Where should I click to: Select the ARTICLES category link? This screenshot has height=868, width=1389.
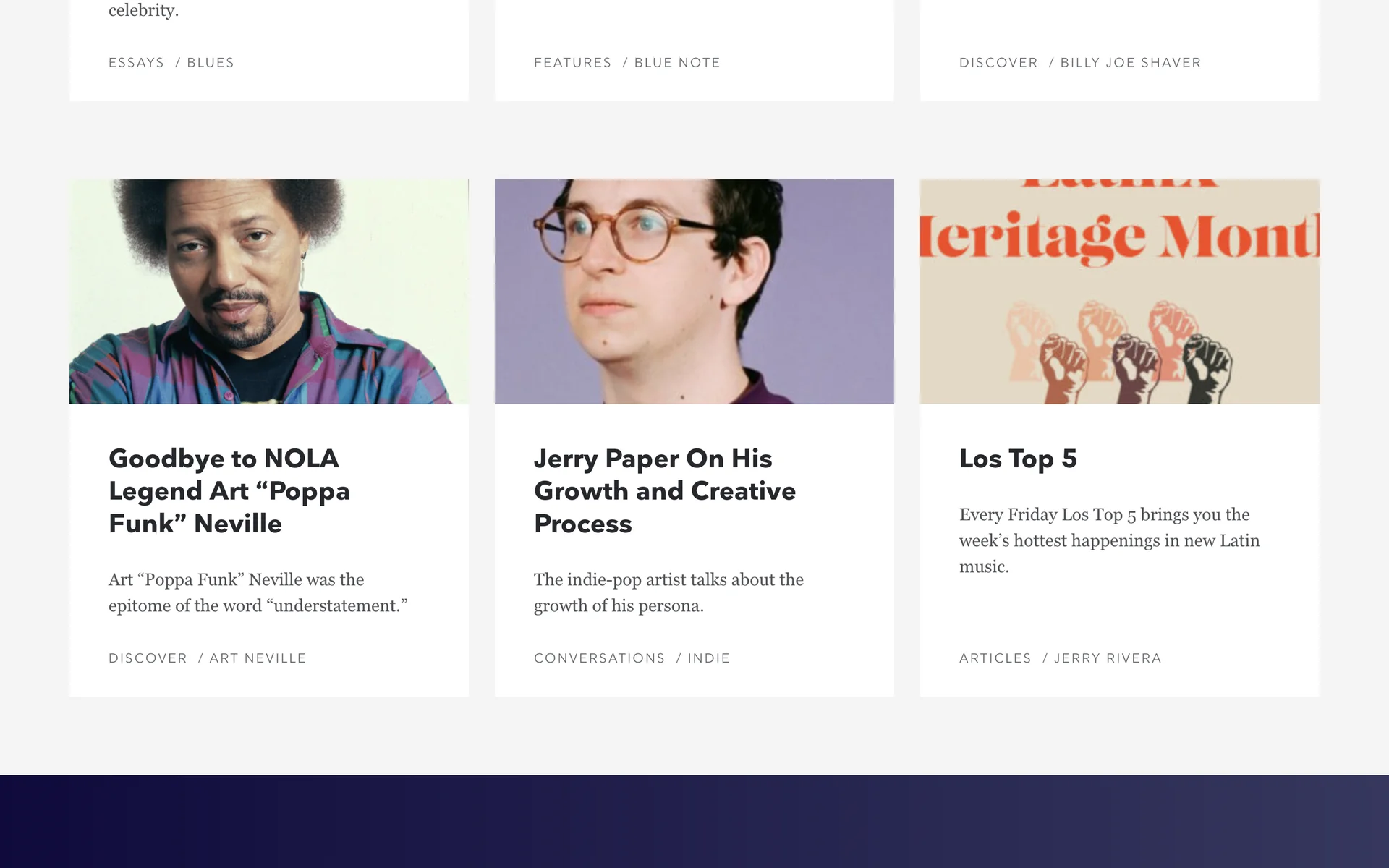(995, 658)
